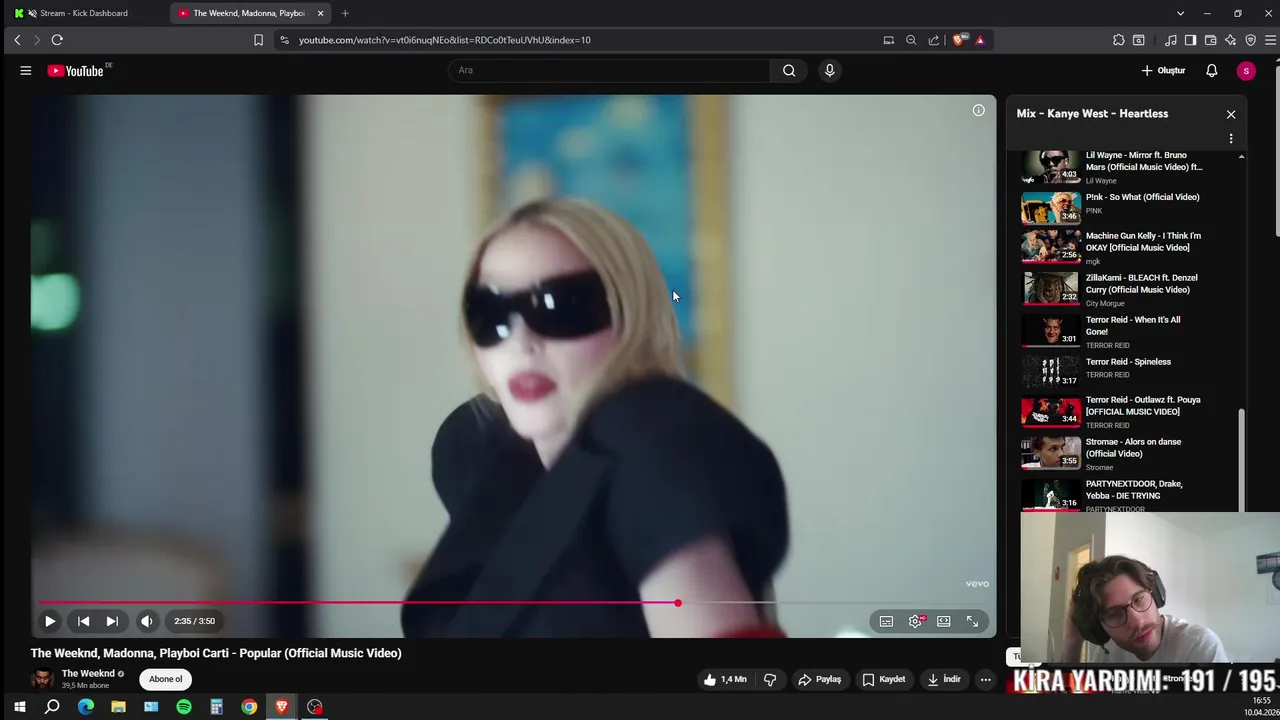Open the browser extensions puzzle icon
Viewport: 1280px width, 720px height.
click(1118, 40)
